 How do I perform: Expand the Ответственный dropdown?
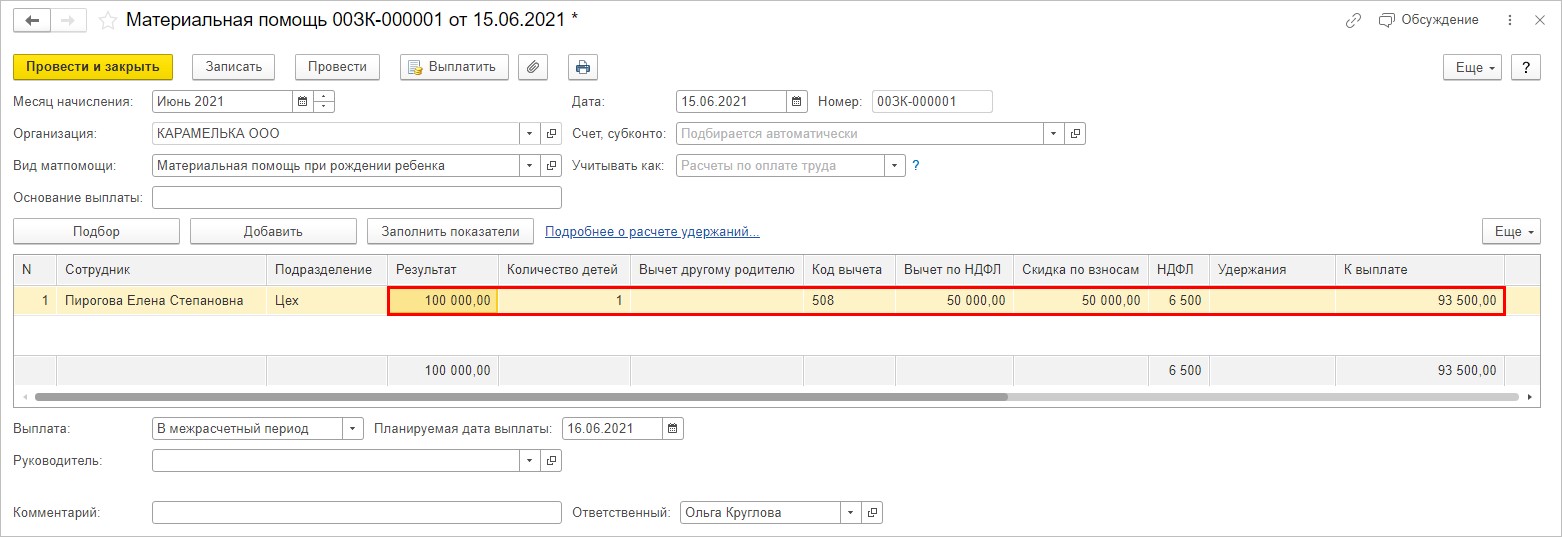point(851,513)
